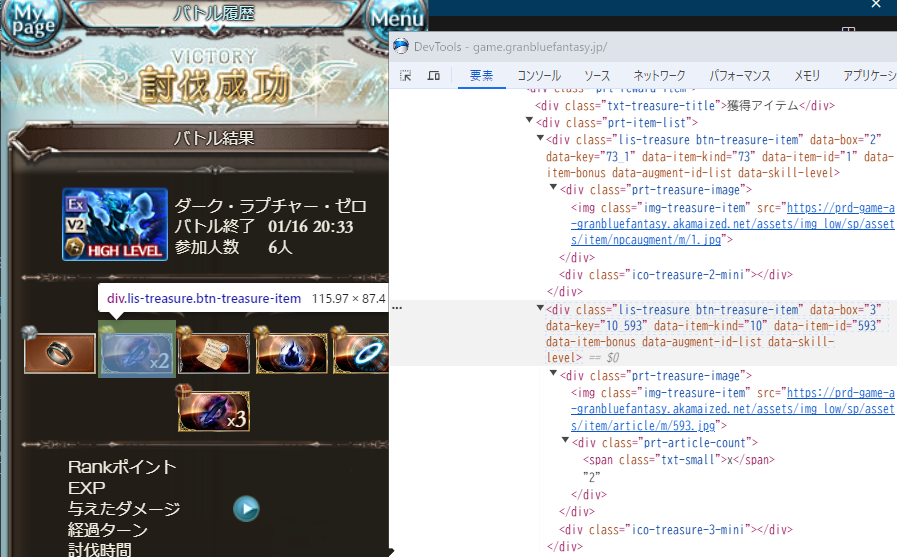Click the blue halo ring treasure item
This screenshot has height=557, width=897.
[x=361, y=353]
